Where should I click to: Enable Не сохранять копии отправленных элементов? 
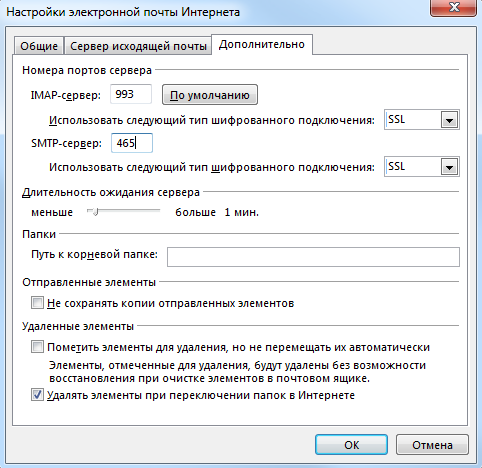point(37,303)
